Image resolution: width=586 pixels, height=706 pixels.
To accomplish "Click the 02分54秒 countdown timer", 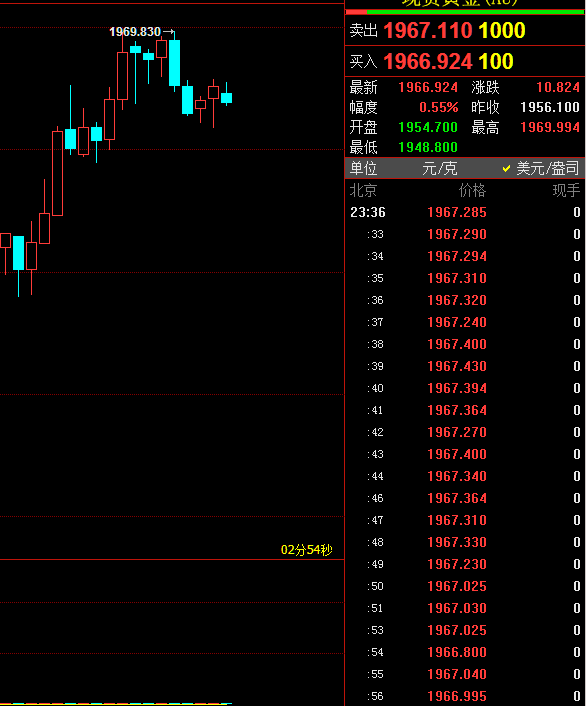I will [307, 550].
